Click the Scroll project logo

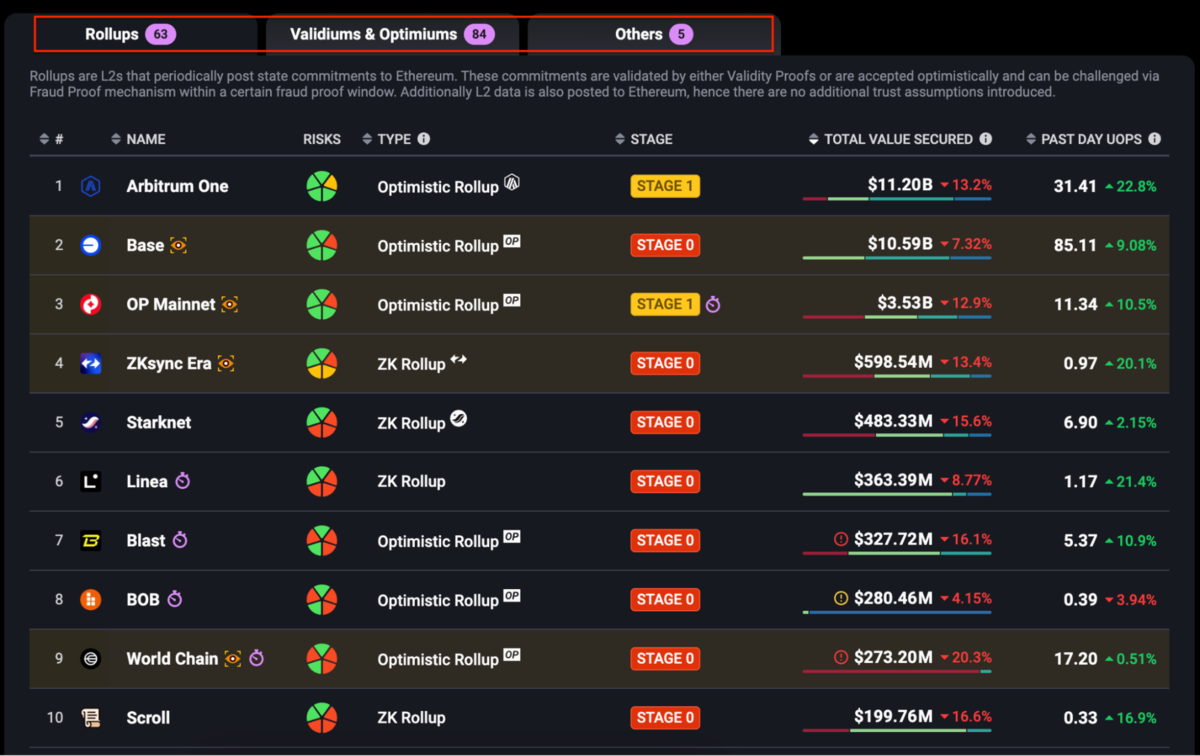(x=91, y=717)
